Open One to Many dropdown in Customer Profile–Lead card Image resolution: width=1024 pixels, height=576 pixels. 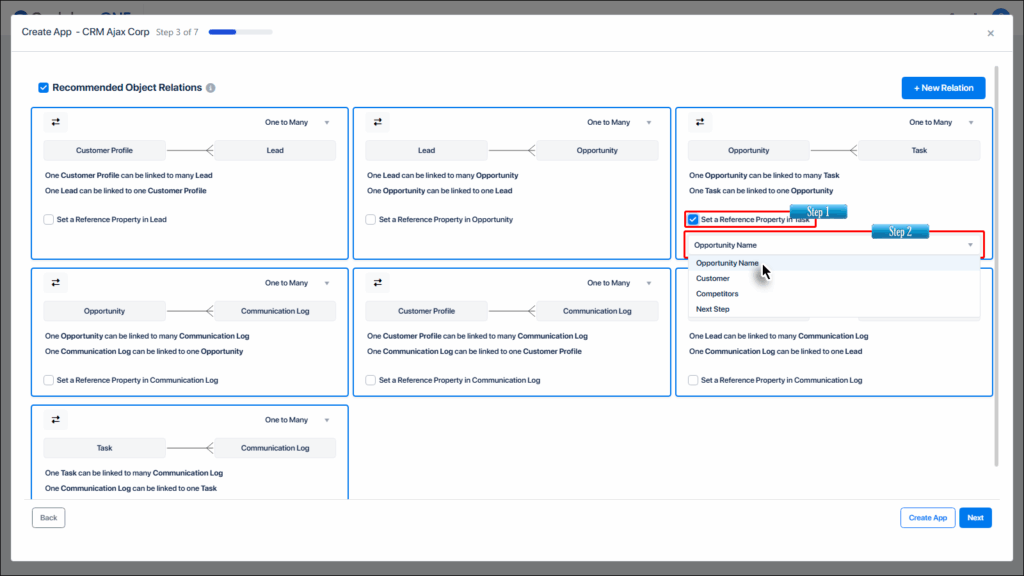click(297, 122)
